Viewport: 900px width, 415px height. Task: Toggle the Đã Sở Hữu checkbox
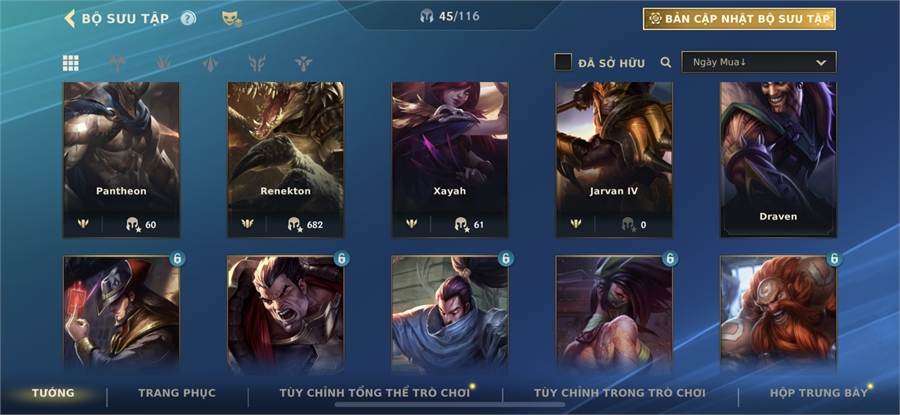click(x=562, y=62)
